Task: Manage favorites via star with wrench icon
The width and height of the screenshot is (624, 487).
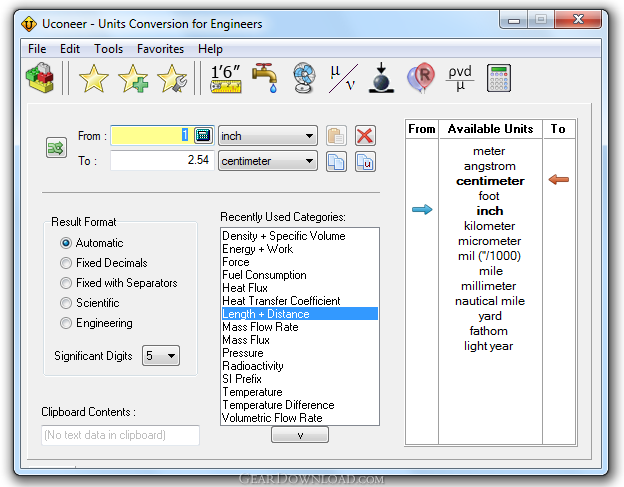Action: point(172,78)
